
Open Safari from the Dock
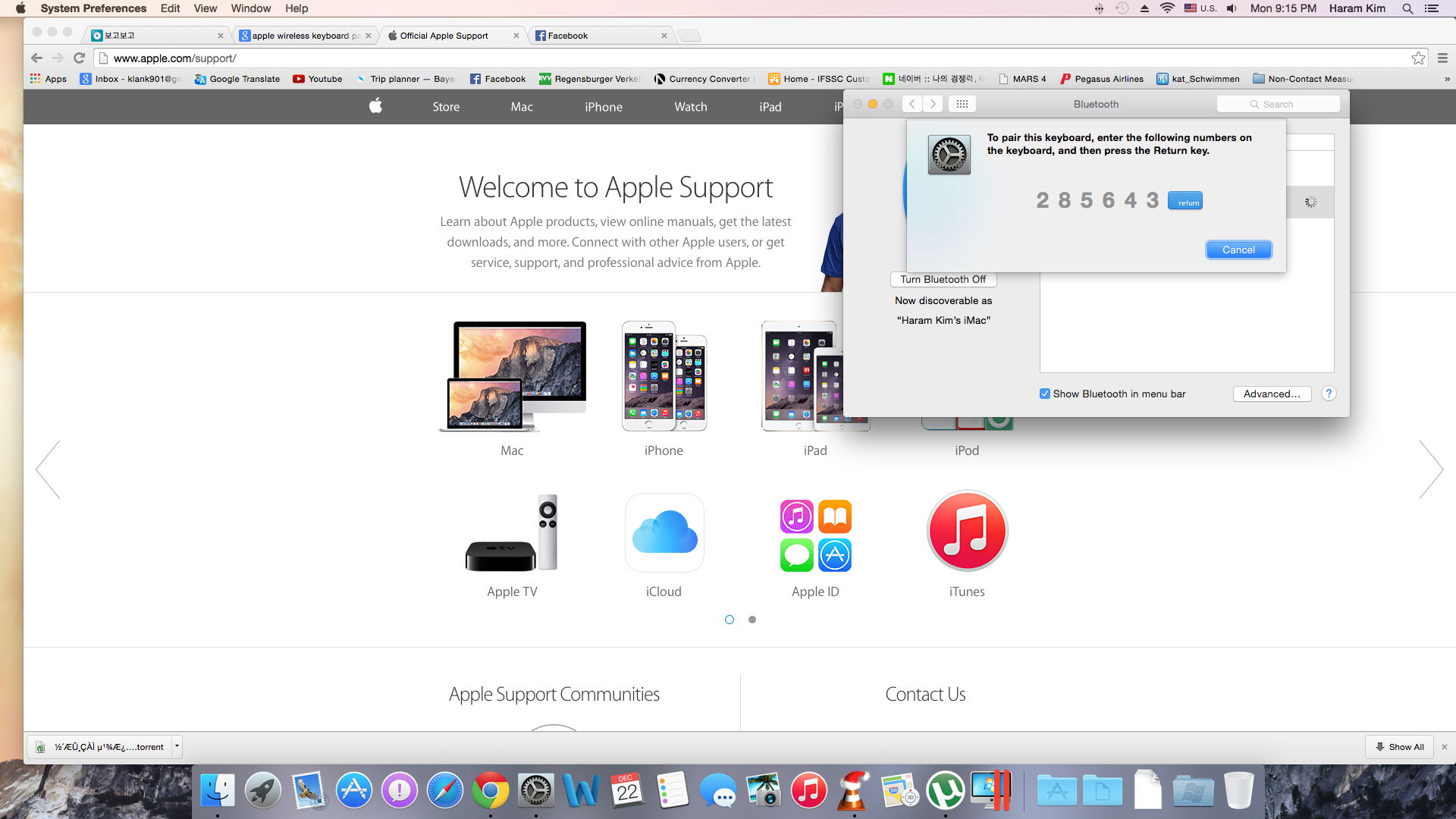(444, 791)
